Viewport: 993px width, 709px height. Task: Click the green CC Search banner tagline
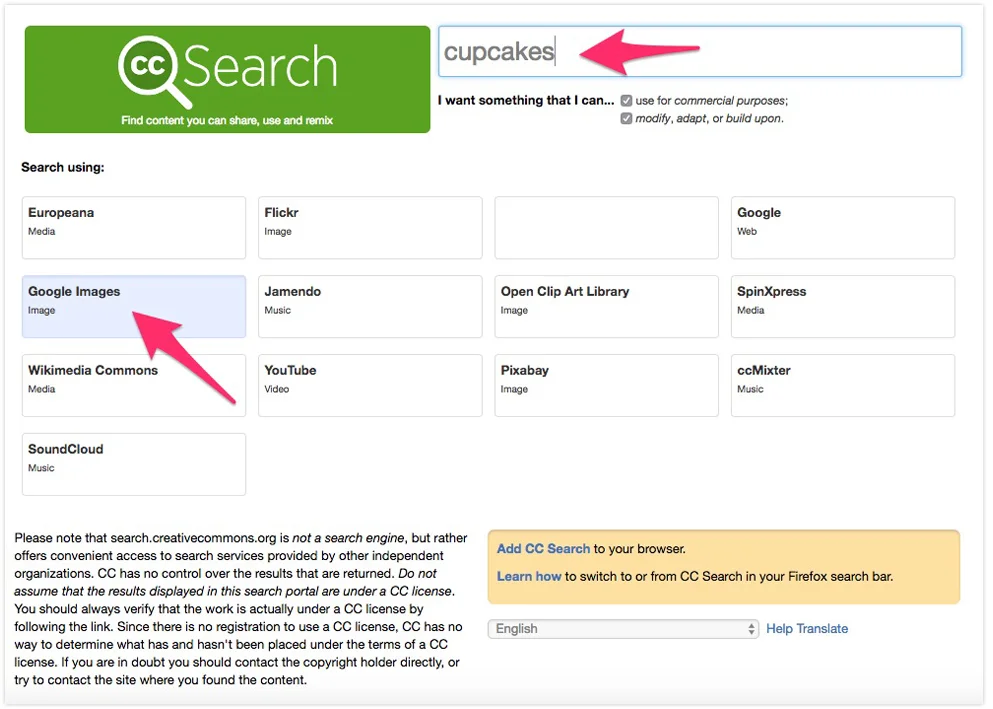pos(227,120)
